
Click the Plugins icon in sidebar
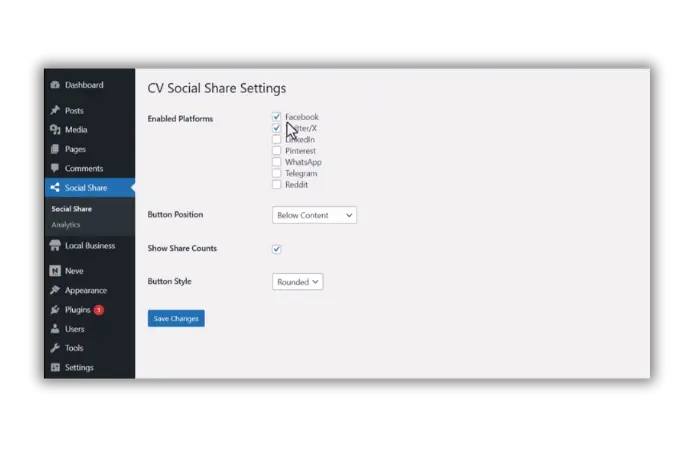click(54, 310)
